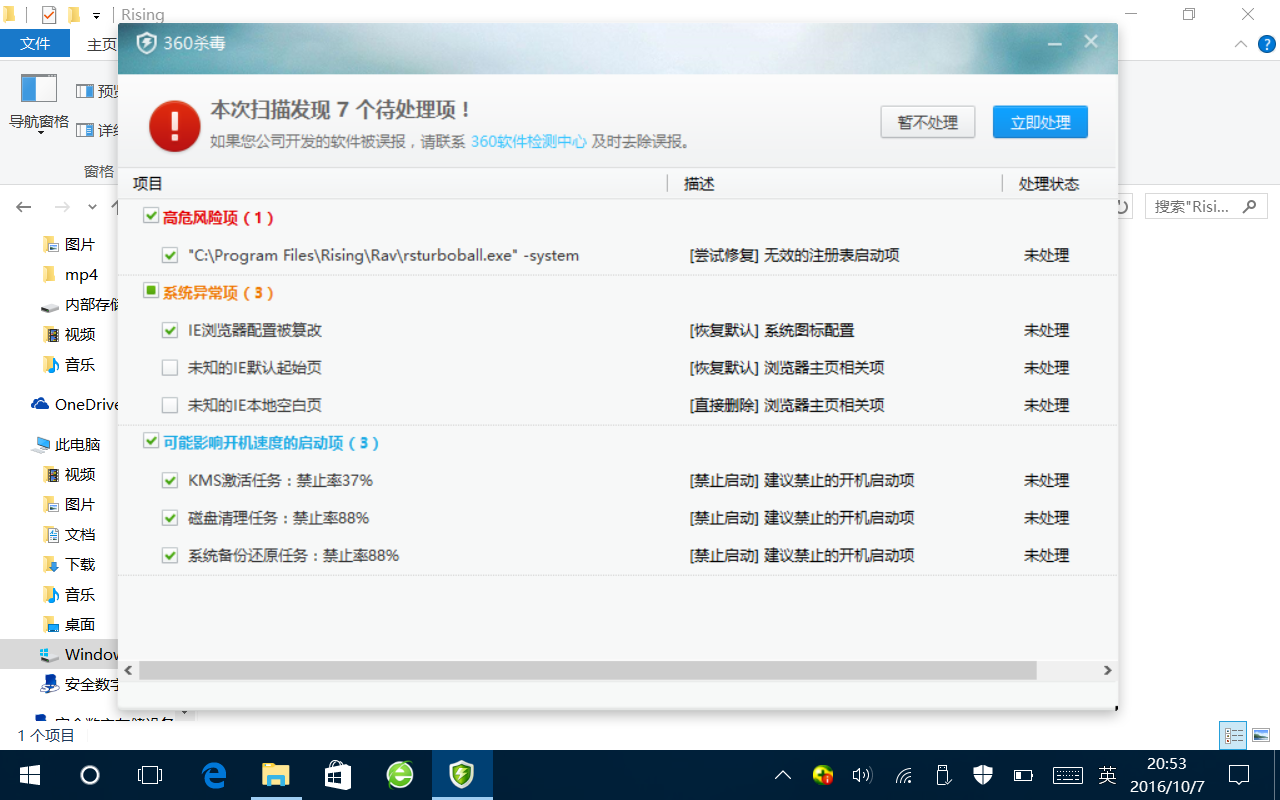Click the 暂不处理 button
Viewport: 1280px width, 800px height.
(928, 122)
